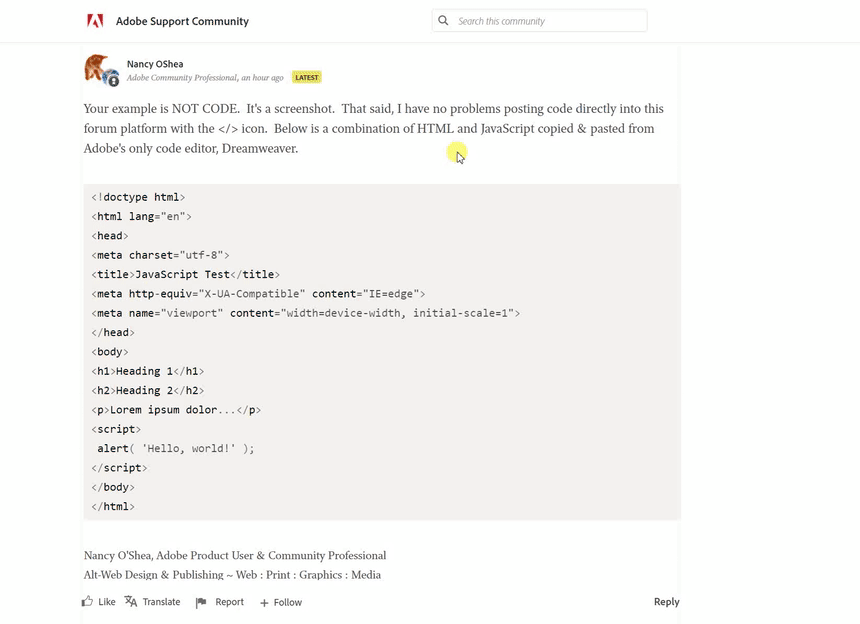
Task: Click the LATEST badge
Action: [307, 77]
